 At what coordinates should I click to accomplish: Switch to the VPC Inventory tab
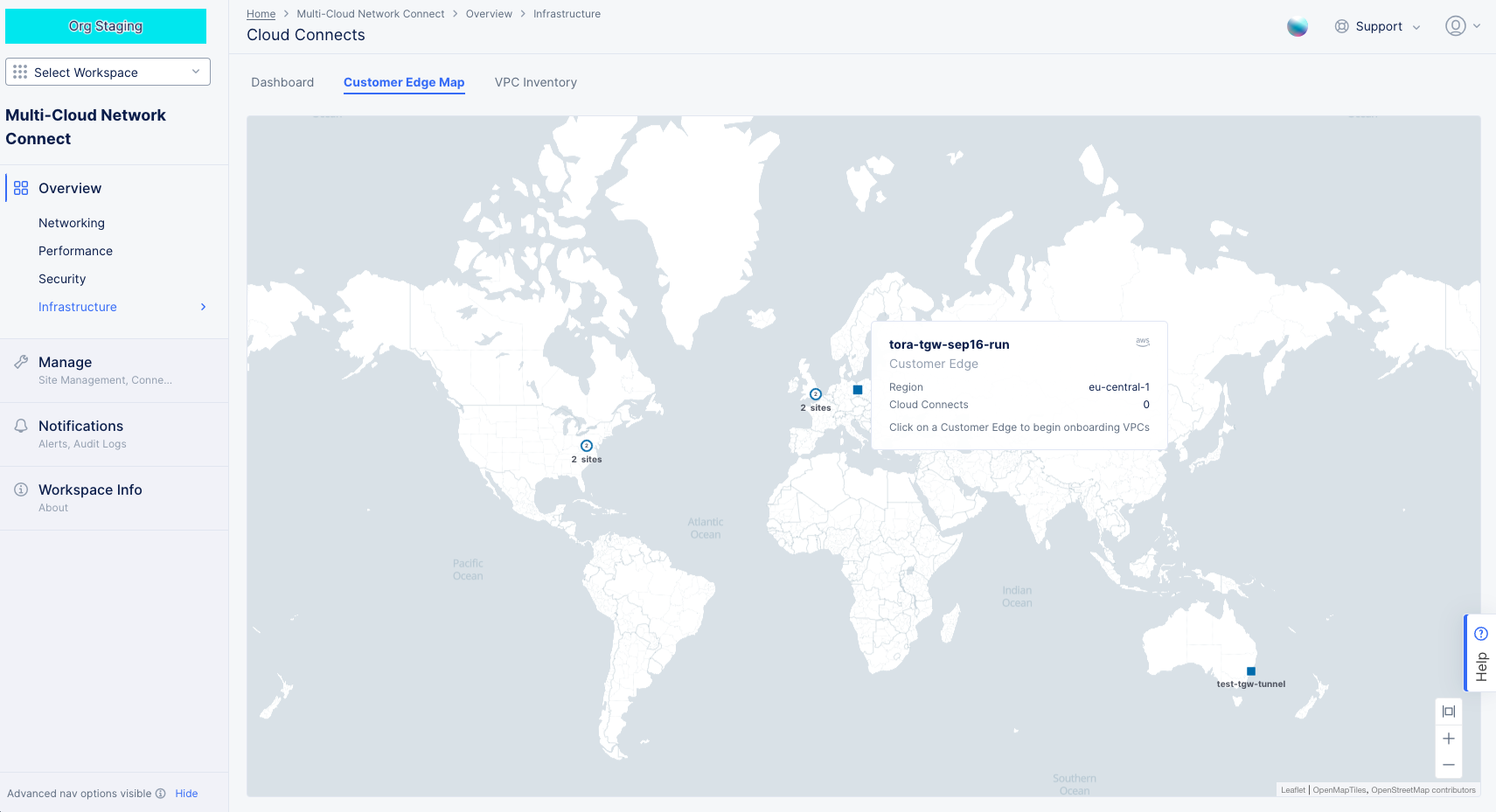[x=535, y=82]
